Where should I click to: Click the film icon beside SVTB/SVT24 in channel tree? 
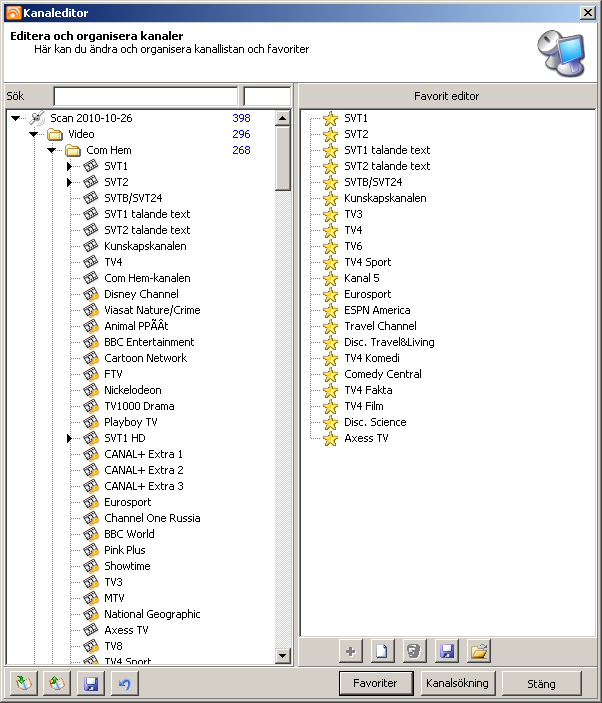91,198
